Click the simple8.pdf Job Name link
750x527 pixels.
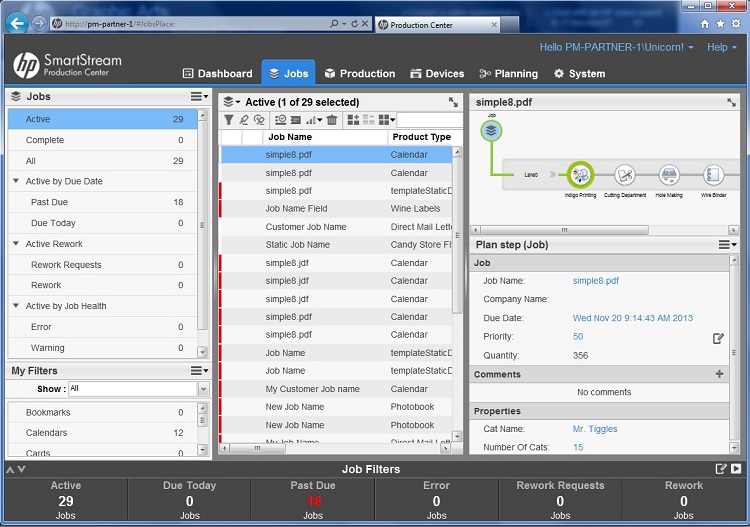[x=596, y=281]
